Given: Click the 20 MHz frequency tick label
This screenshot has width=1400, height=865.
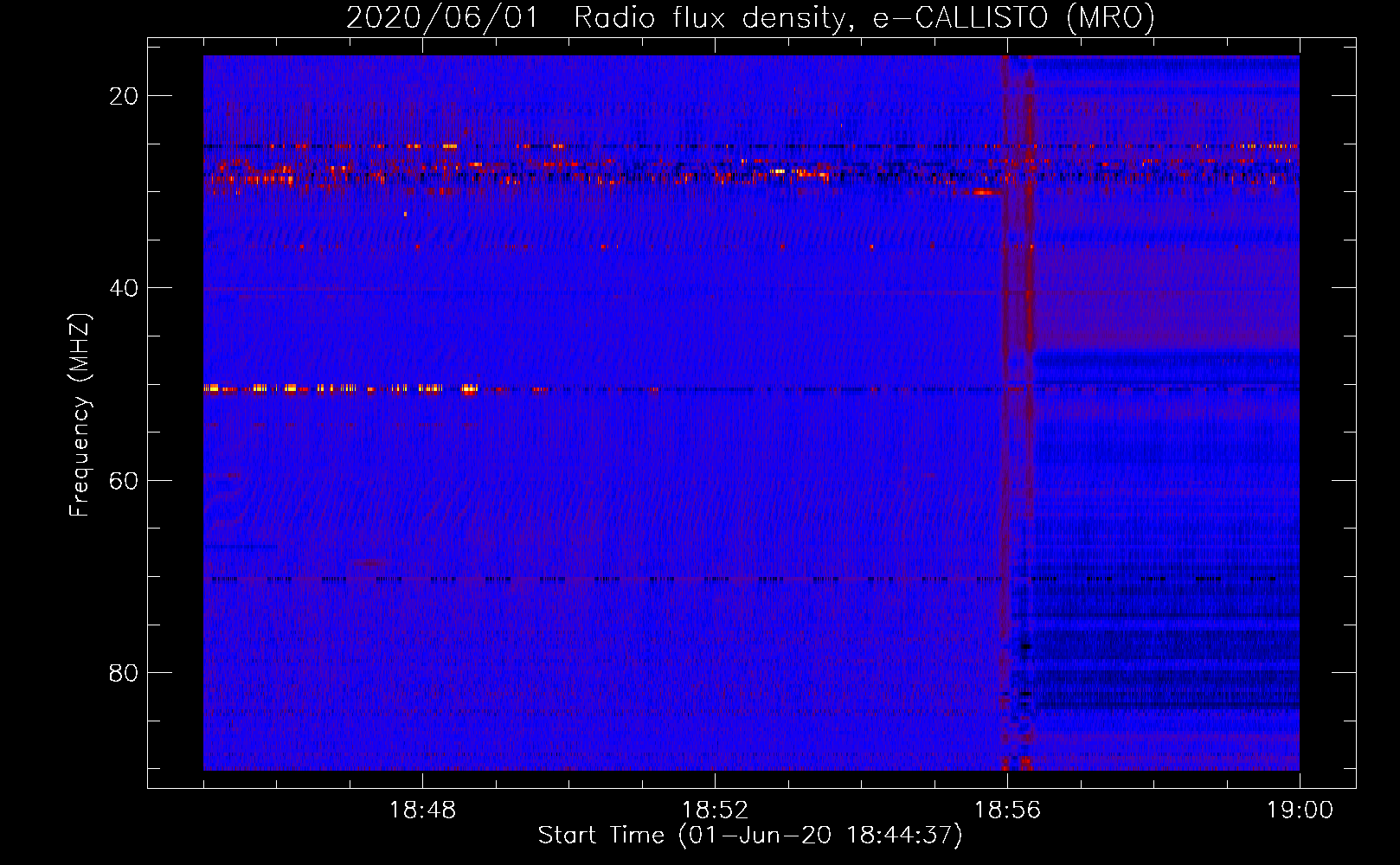Looking at the screenshot, I should point(124,96).
